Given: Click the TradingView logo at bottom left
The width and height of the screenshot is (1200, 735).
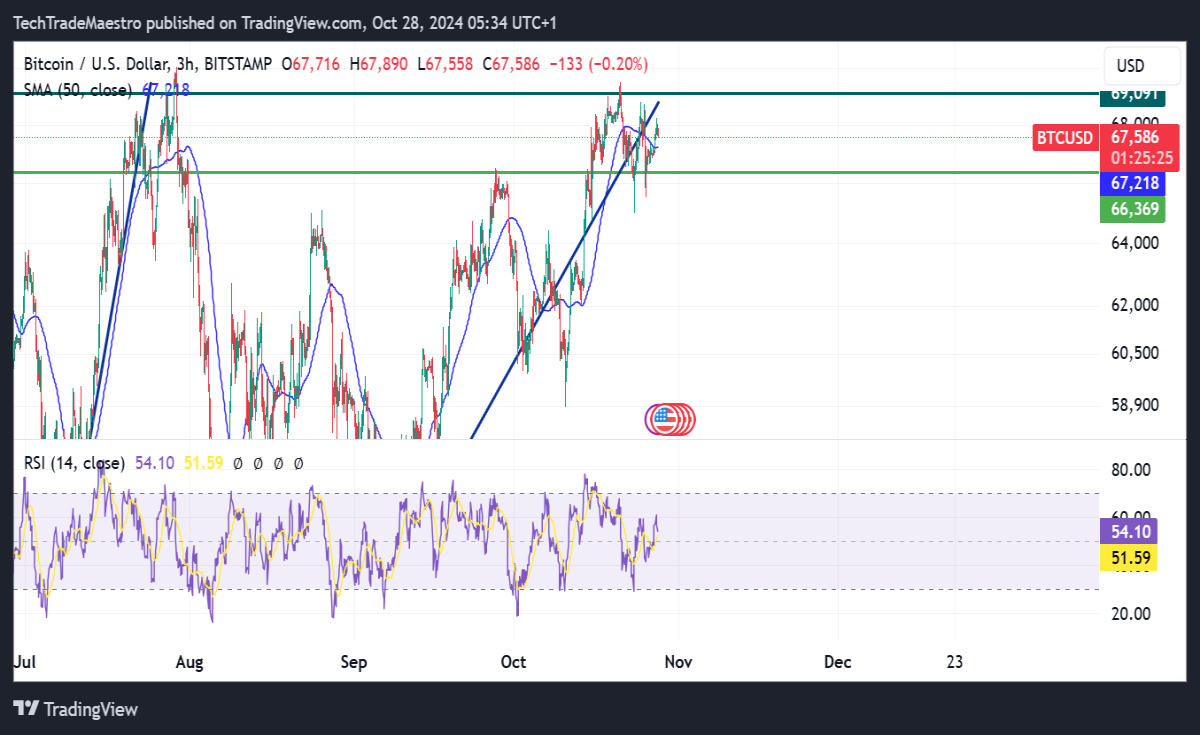Looking at the screenshot, I should [x=76, y=709].
